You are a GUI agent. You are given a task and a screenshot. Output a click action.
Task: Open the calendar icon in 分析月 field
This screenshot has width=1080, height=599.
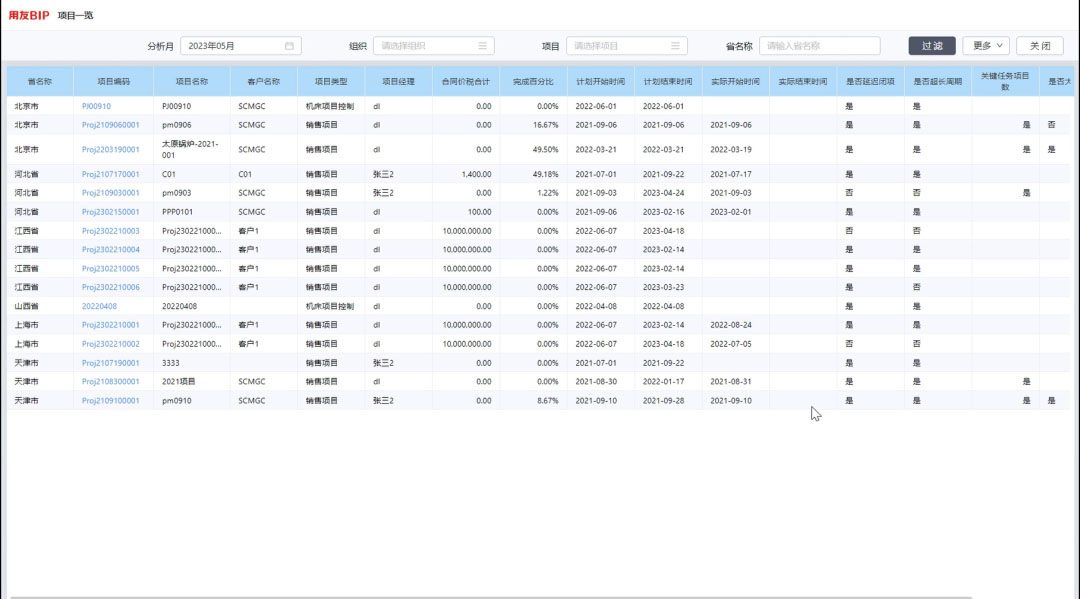click(x=289, y=46)
